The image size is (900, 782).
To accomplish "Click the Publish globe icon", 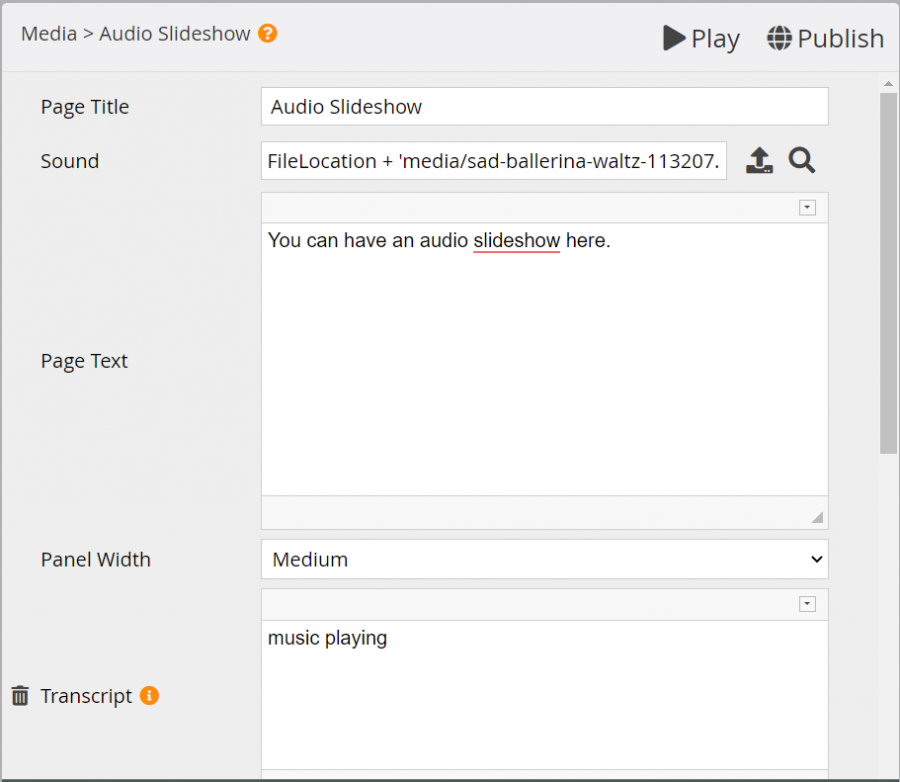I will pos(777,38).
